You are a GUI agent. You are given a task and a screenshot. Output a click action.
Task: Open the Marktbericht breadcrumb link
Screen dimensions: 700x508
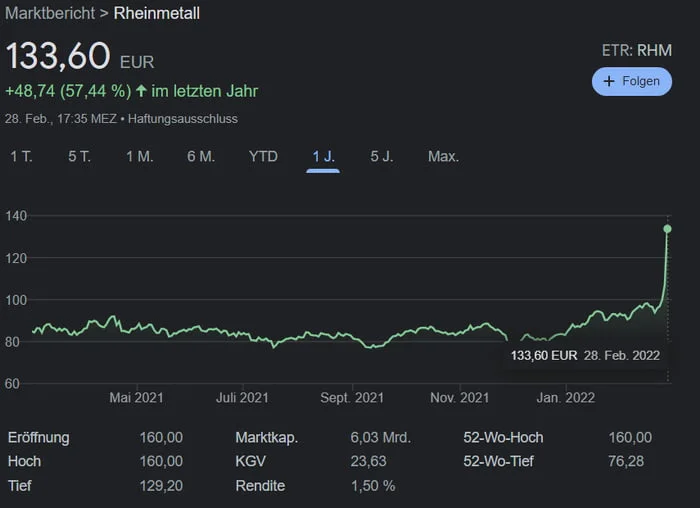click(50, 13)
